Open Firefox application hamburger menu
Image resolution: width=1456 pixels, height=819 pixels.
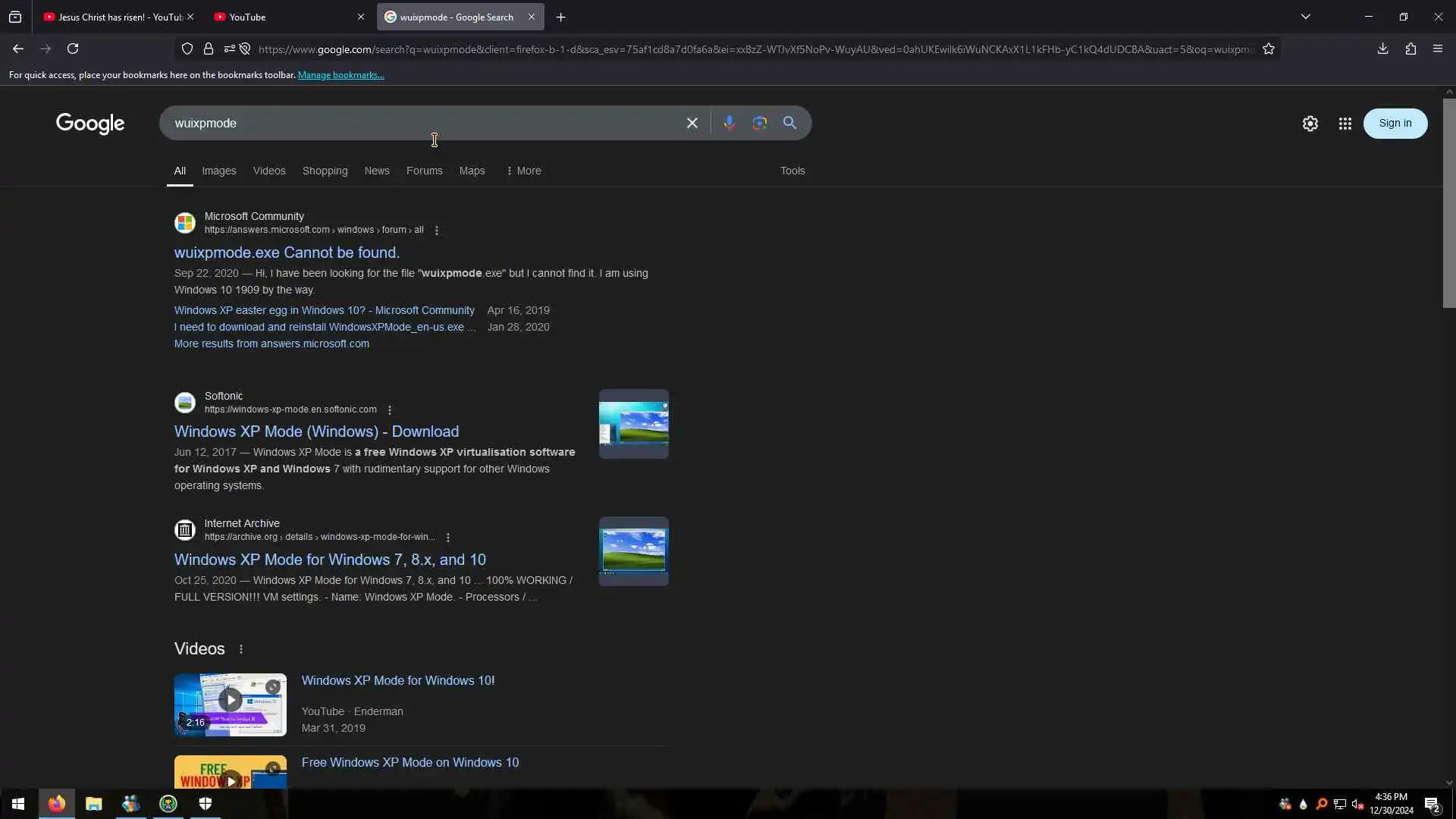(x=1437, y=49)
